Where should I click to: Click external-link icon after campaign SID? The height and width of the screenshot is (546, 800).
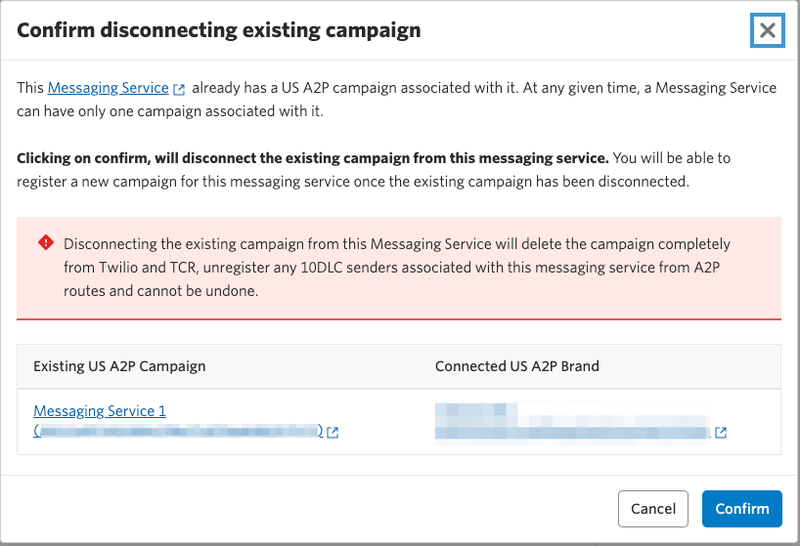(333, 432)
